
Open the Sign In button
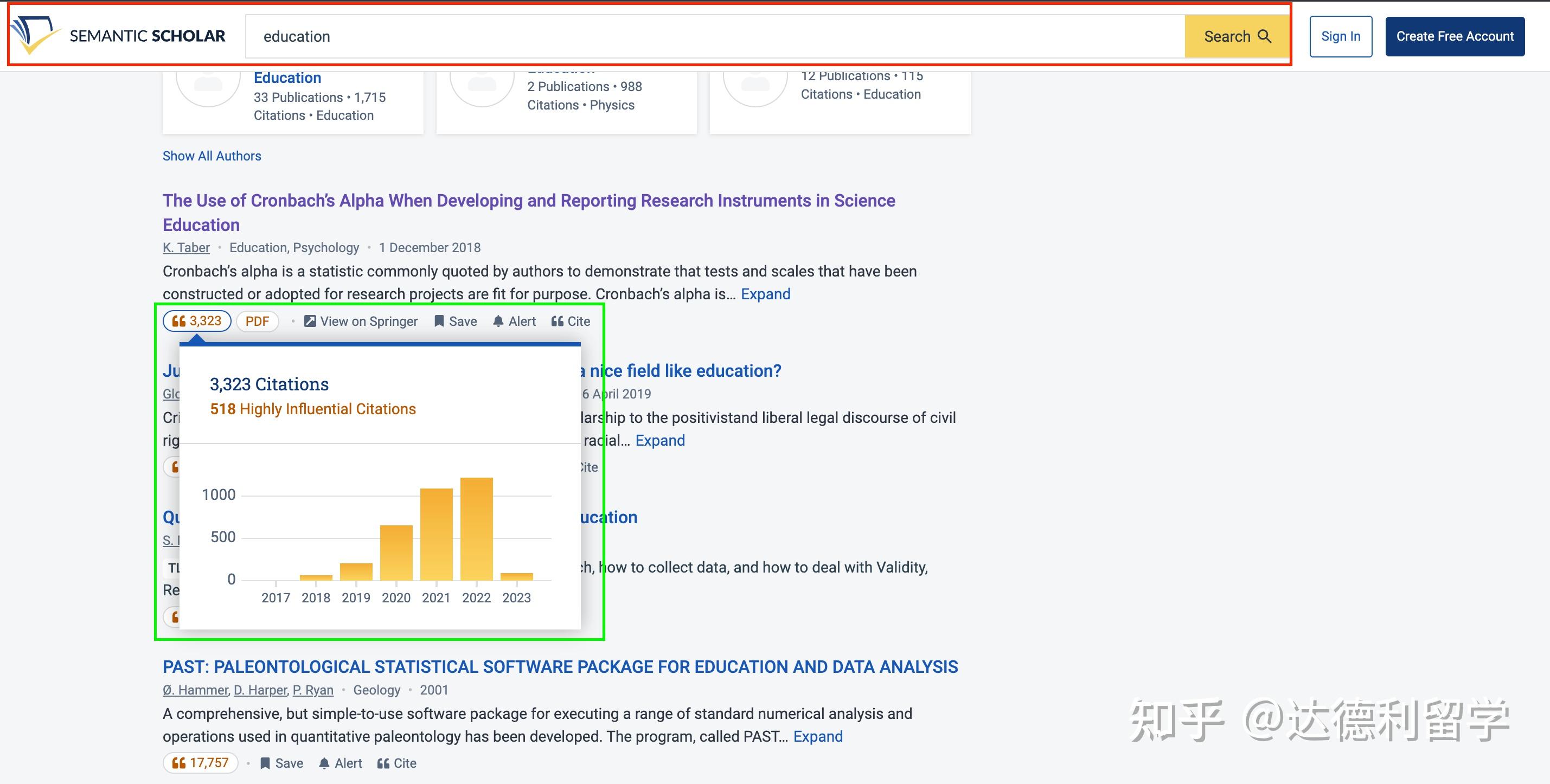(x=1340, y=37)
